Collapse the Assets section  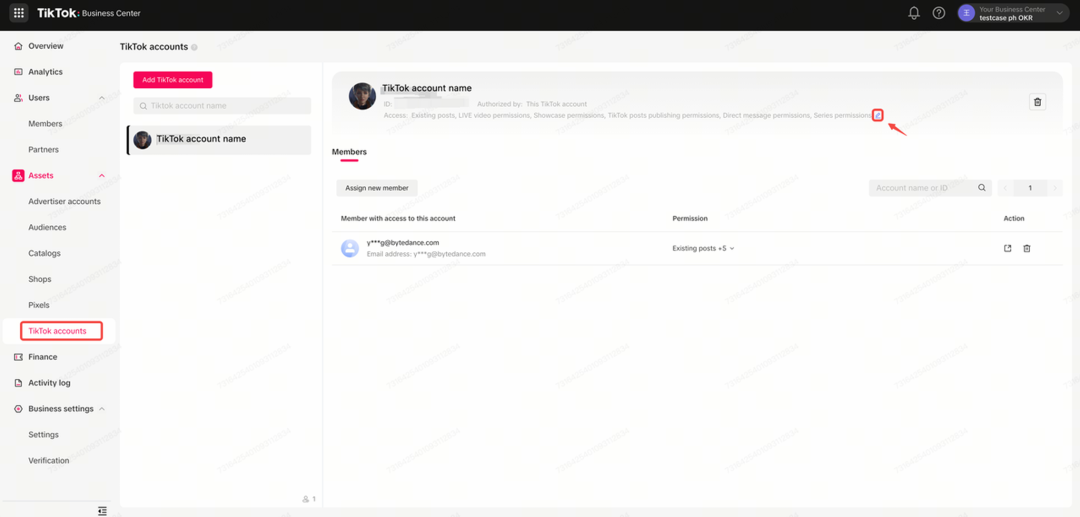(x=102, y=176)
